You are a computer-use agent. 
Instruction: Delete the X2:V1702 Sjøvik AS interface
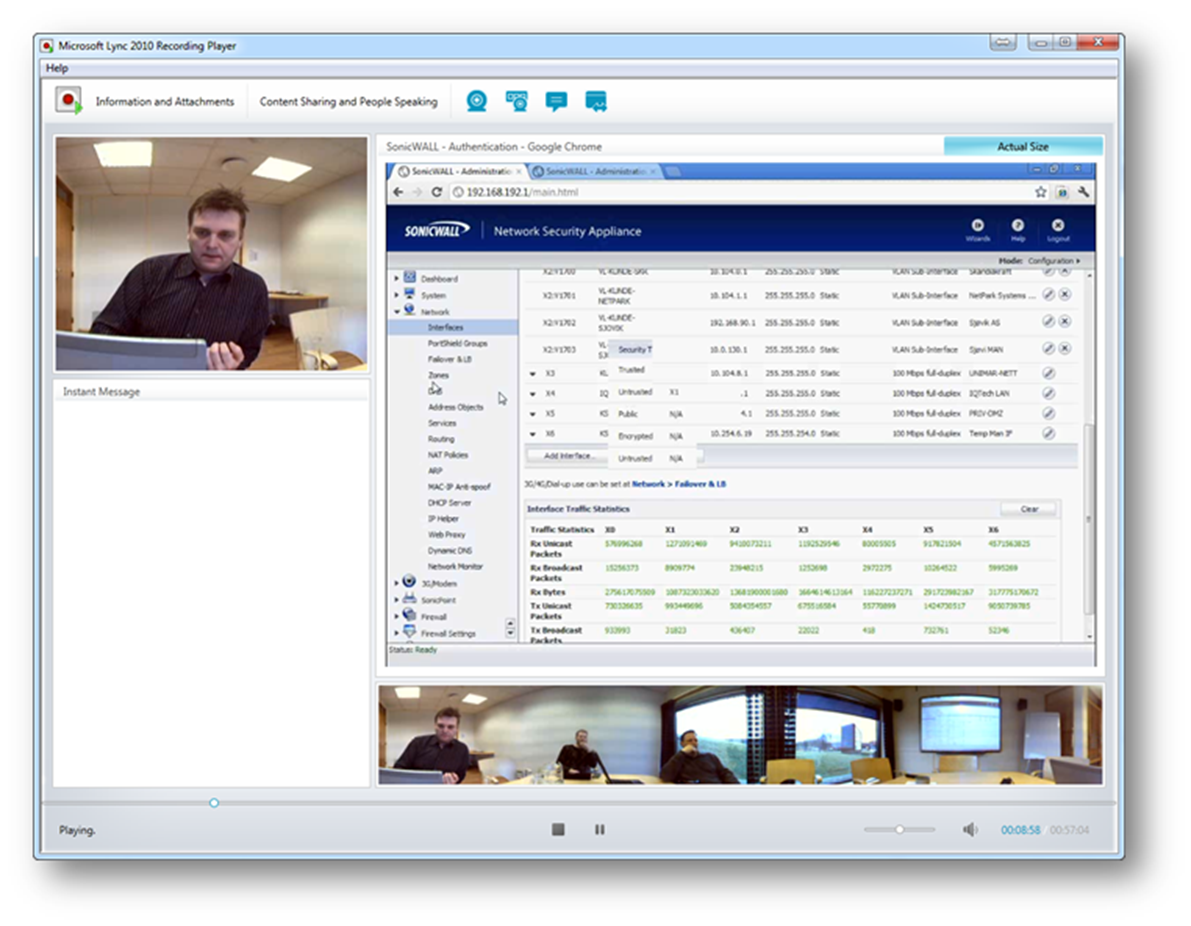click(1065, 321)
